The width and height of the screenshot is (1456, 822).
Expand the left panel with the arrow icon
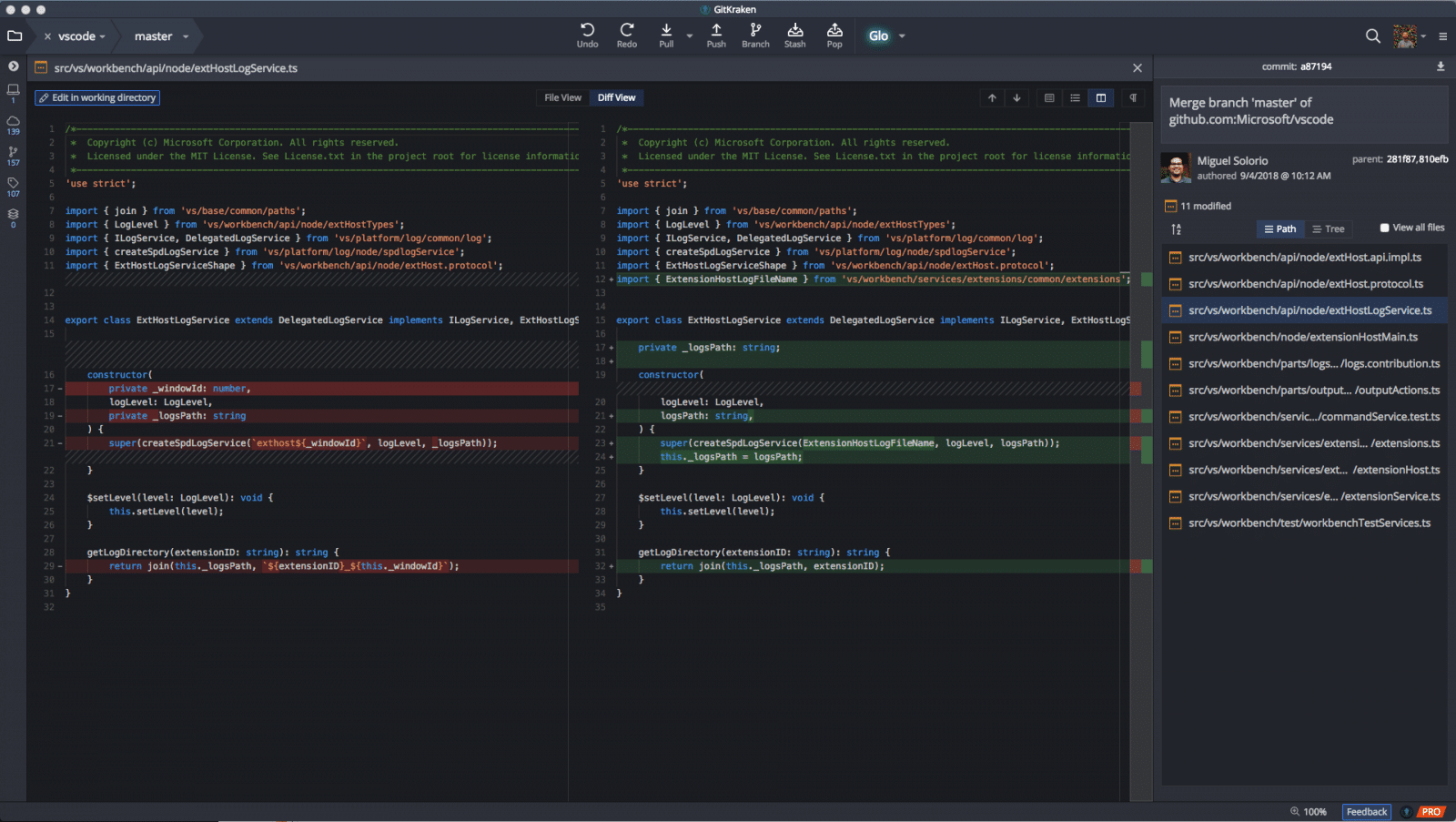13,66
